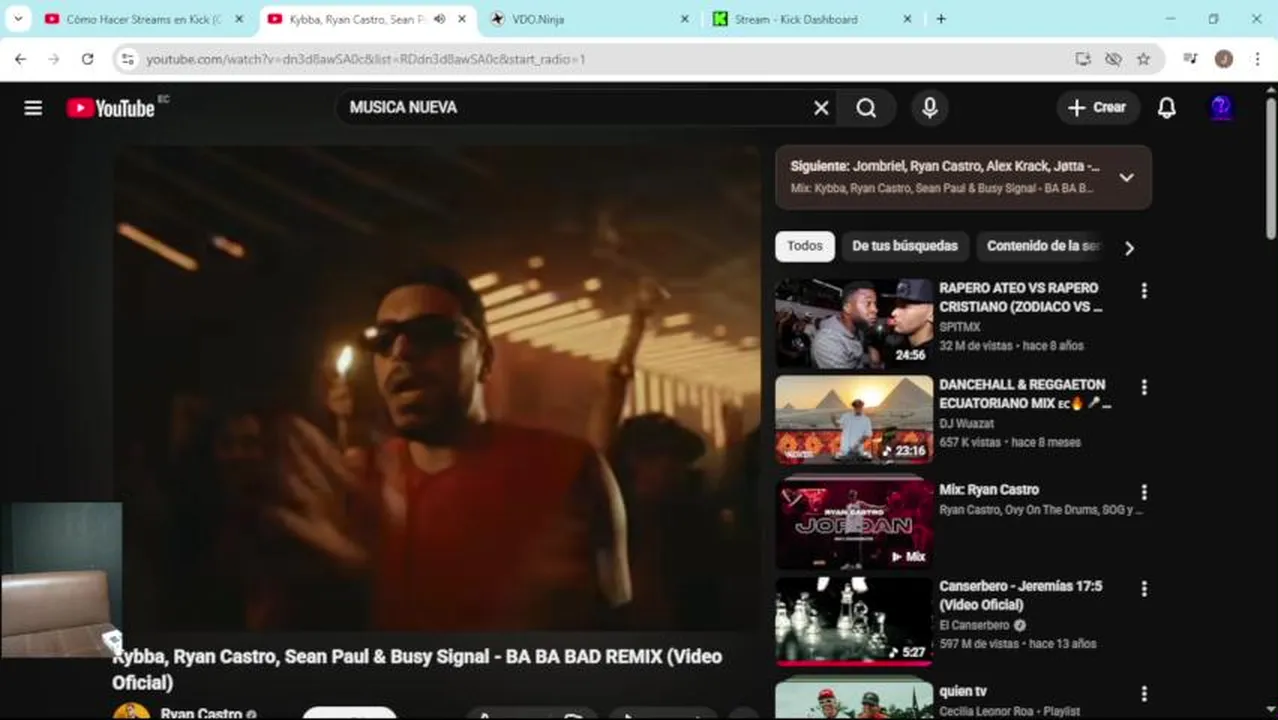Open the chess pieces thumbnail 5:27
Screen dimensions: 1278x720
[x=854, y=621]
